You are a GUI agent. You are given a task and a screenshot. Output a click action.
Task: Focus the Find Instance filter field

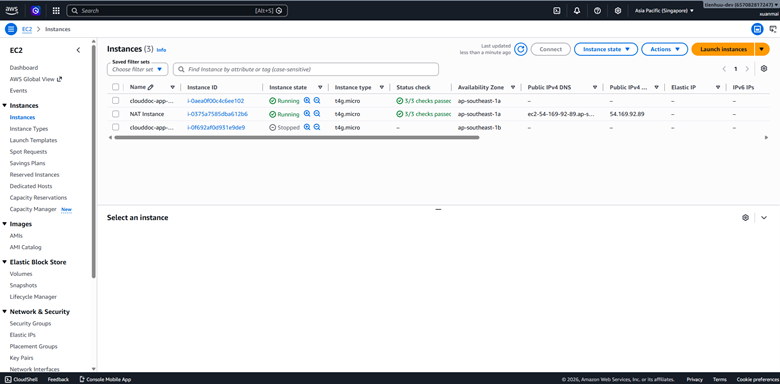(x=306, y=69)
